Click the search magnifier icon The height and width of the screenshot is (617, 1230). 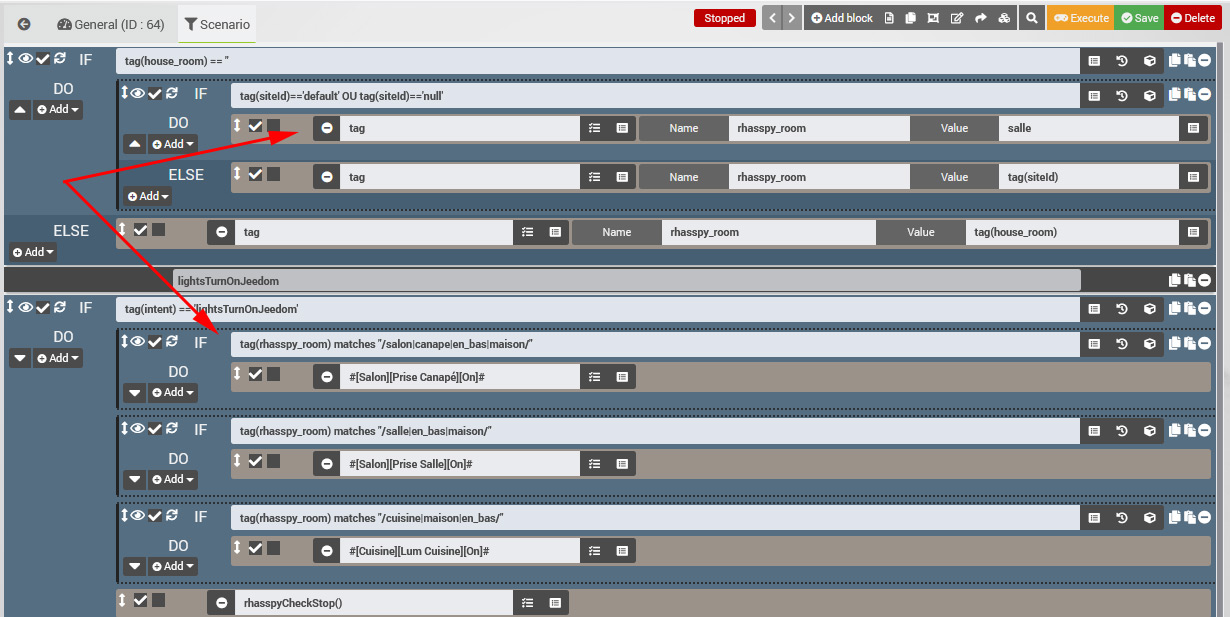1031,18
